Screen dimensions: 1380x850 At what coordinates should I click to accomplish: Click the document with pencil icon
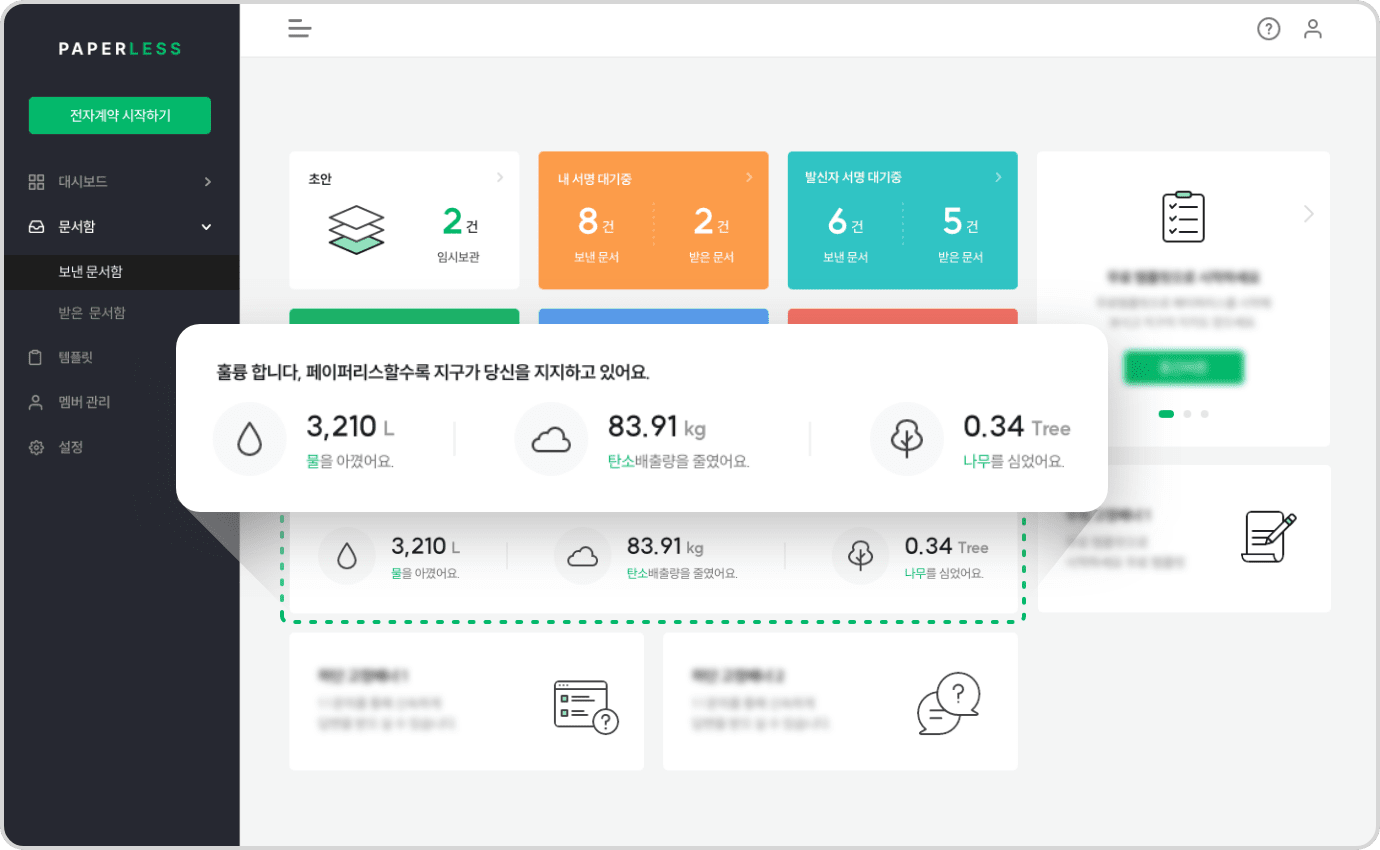(1268, 537)
